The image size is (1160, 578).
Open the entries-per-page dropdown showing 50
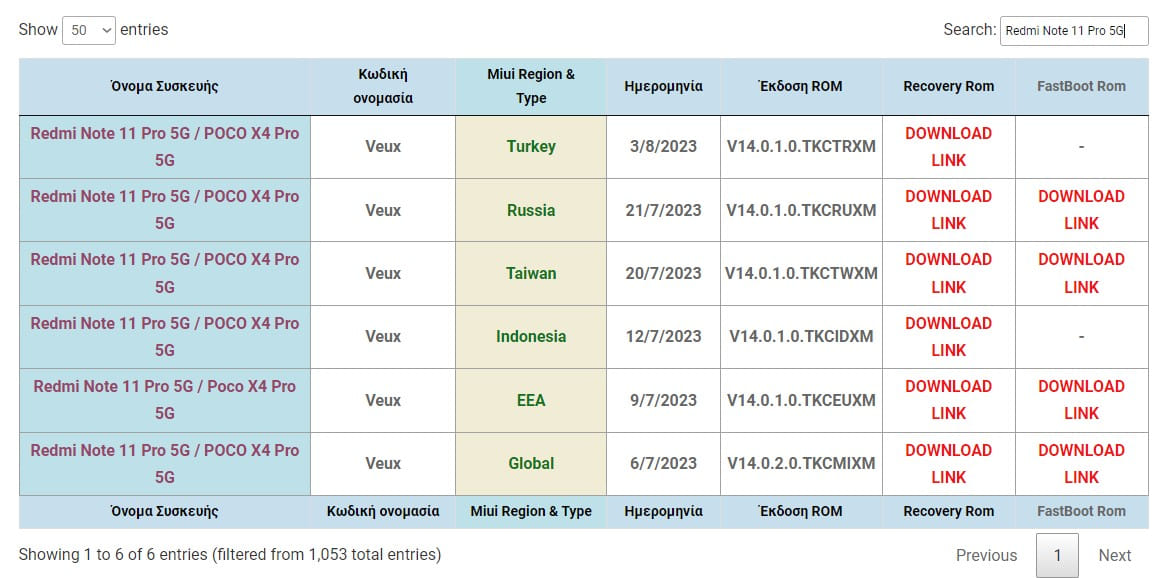click(89, 30)
